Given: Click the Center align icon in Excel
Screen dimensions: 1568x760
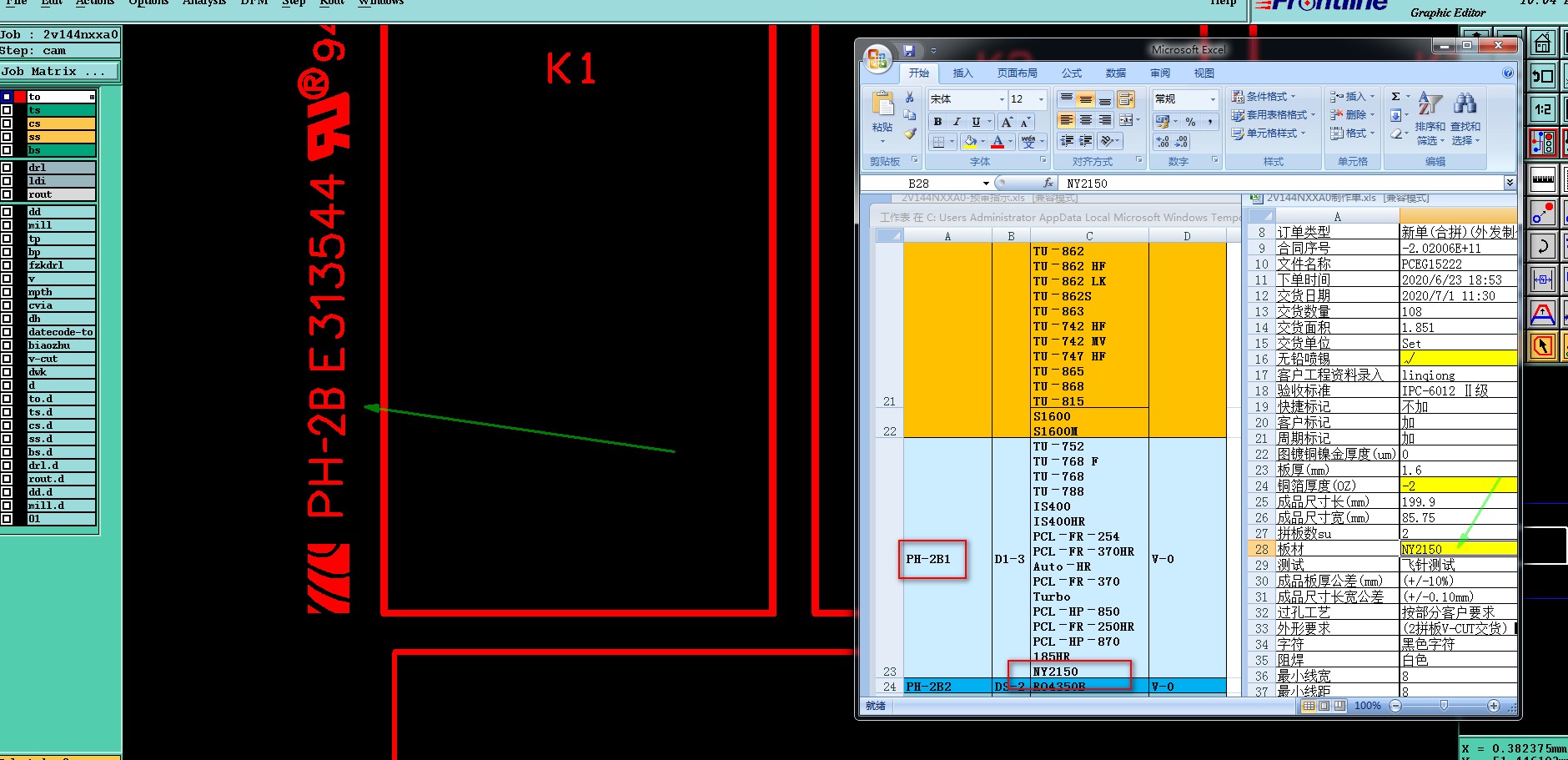Looking at the screenshot, I should click(1085, 120).
